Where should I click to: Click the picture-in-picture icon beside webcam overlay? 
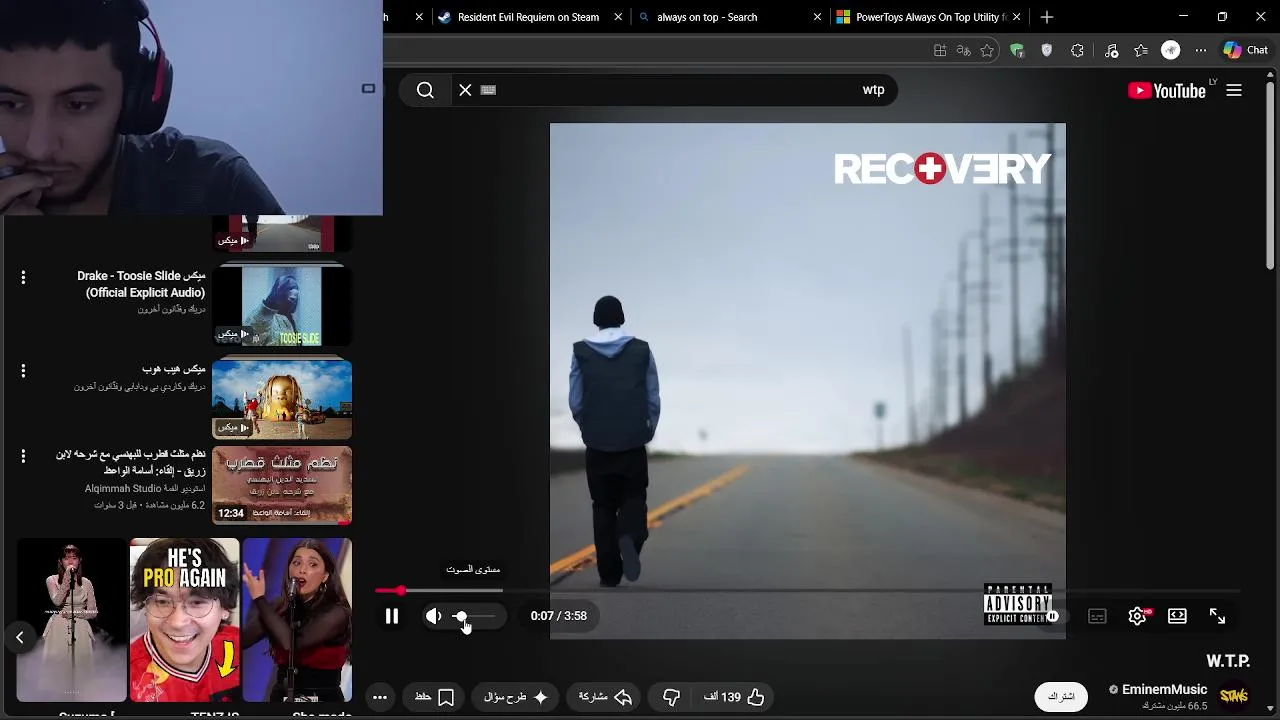coord(368,89)
